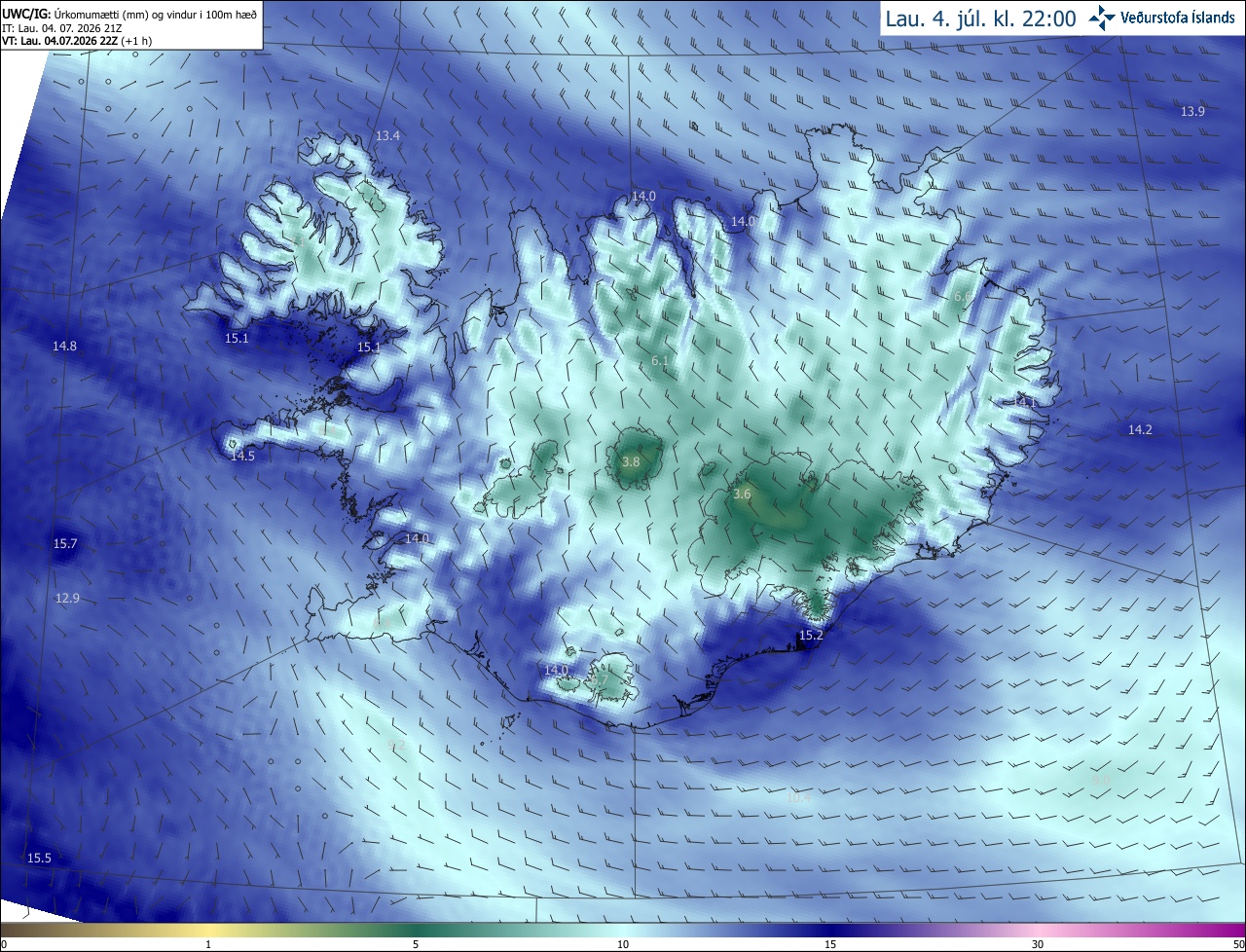The height and width of the screenshot is (952, 1246).
Task: Click the 3.8 label on the central glacier
Action: [631, 461]
